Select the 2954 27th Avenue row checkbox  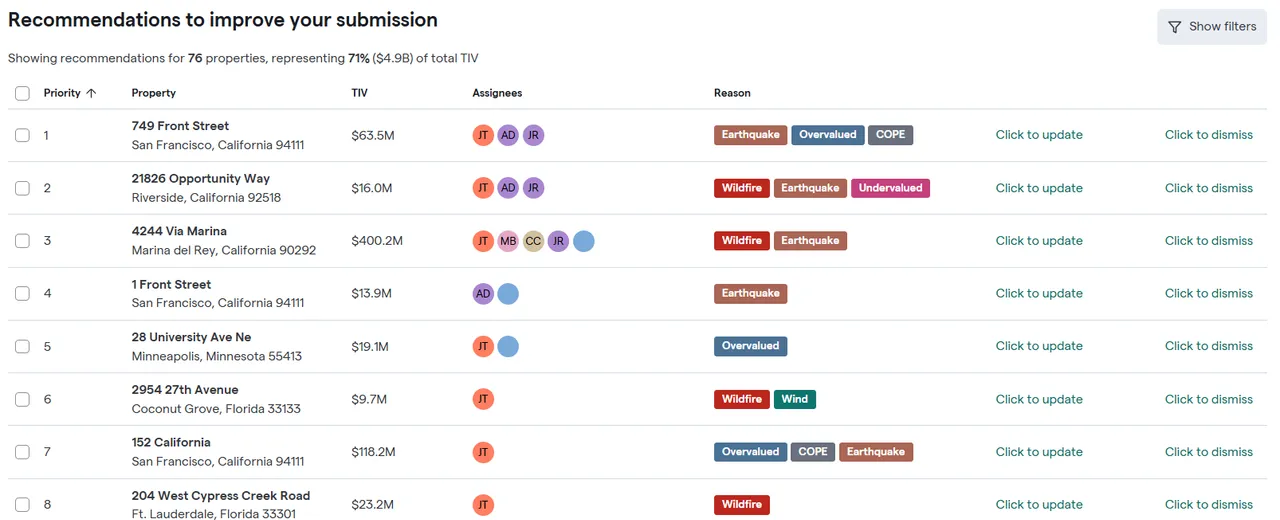pos(22,399)
